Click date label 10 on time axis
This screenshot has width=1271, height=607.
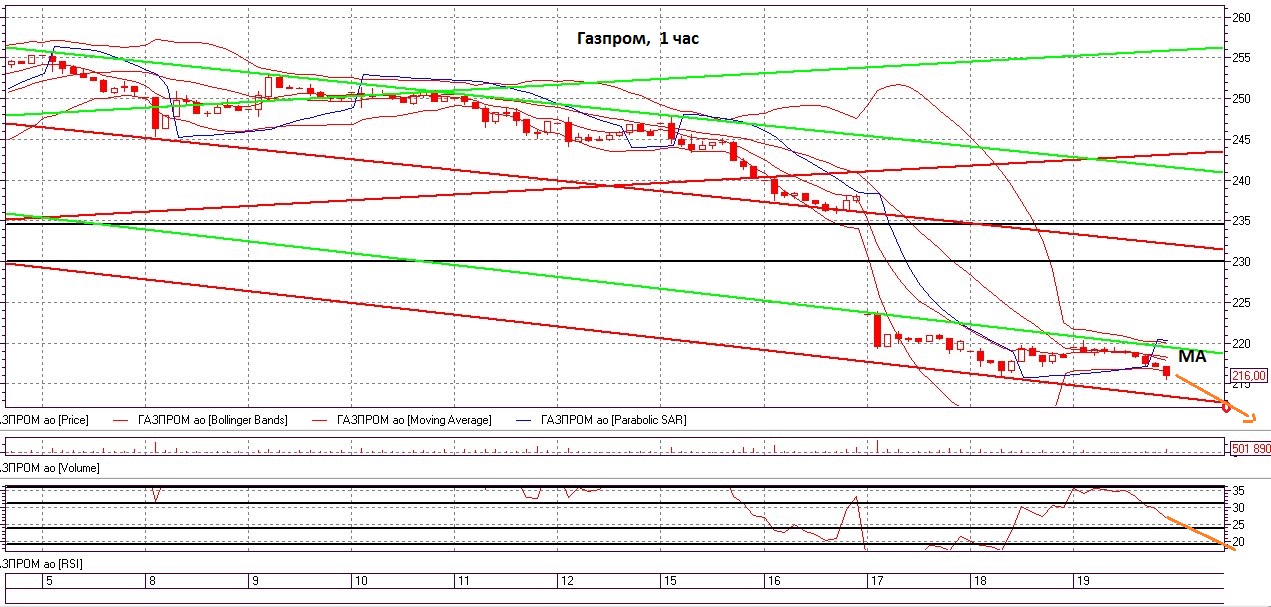361,581
